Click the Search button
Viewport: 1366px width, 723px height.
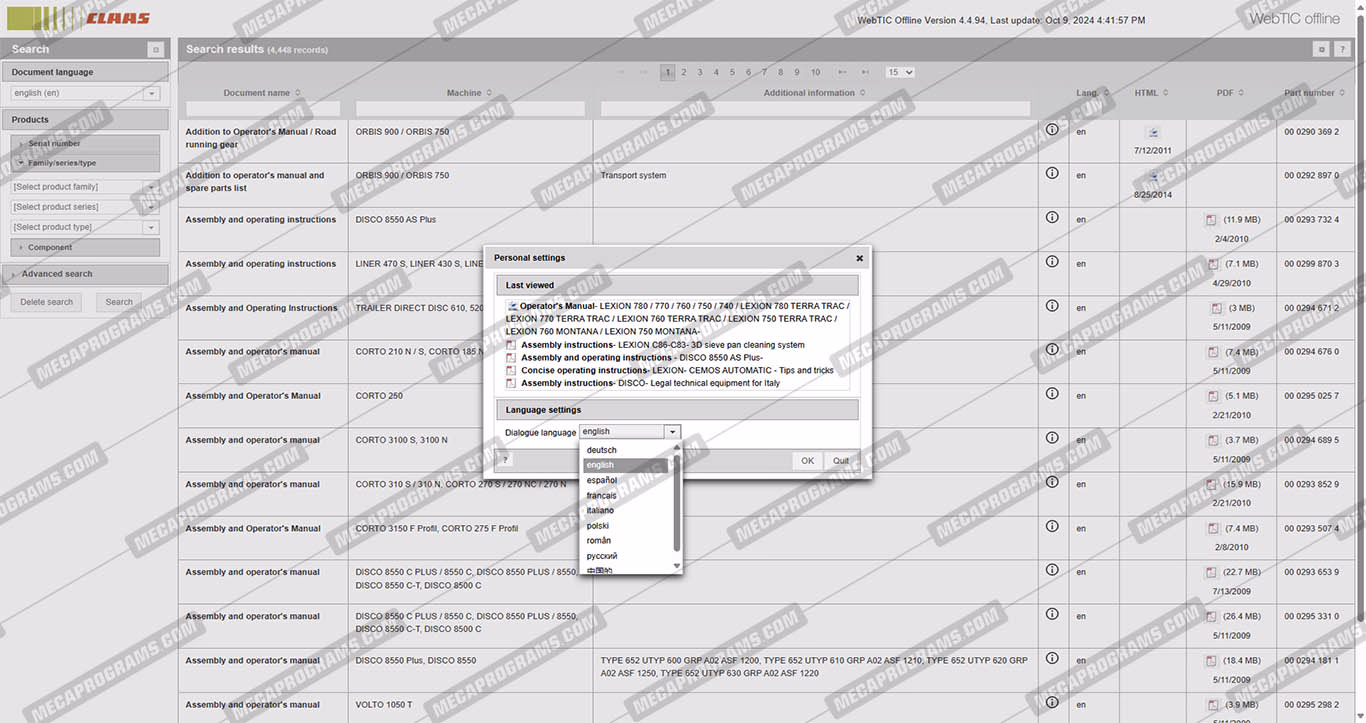coord(119,302)
